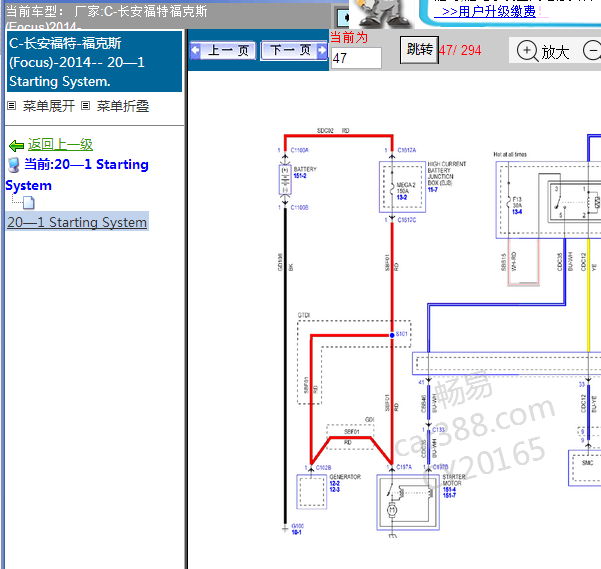Click the C197A connector label
Screen dimensions: 601x569
(x=404, y=467)
